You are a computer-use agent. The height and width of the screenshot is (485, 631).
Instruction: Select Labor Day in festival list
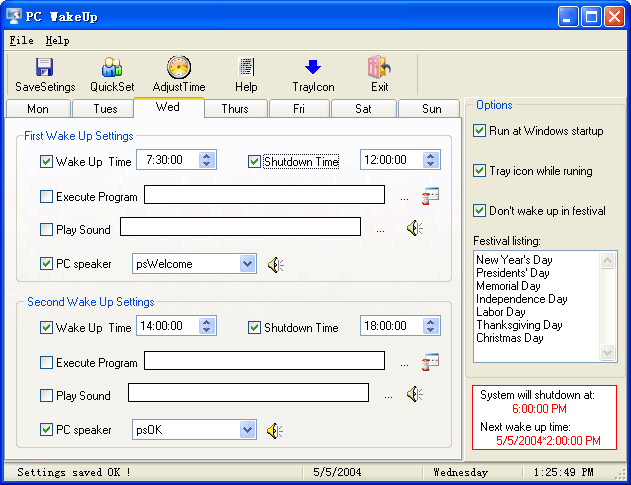click(501, 312)
